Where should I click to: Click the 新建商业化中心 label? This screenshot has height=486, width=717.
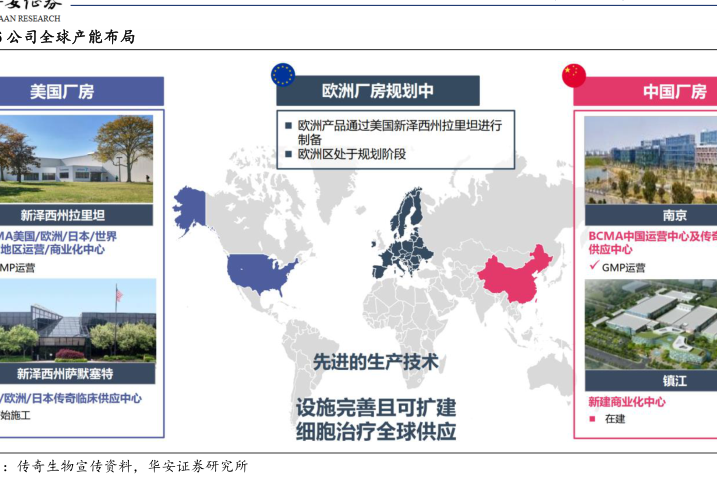[626, 402]
